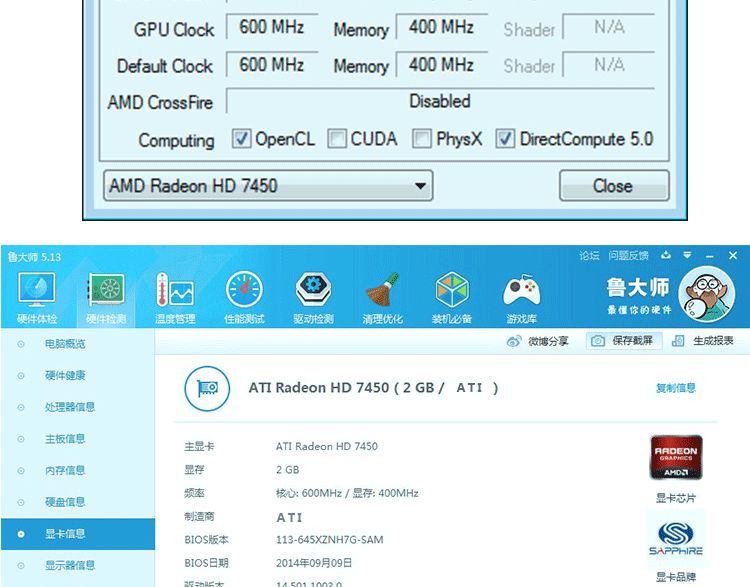
Task: Open the 论坛 forum link
Action: [589, 255]
